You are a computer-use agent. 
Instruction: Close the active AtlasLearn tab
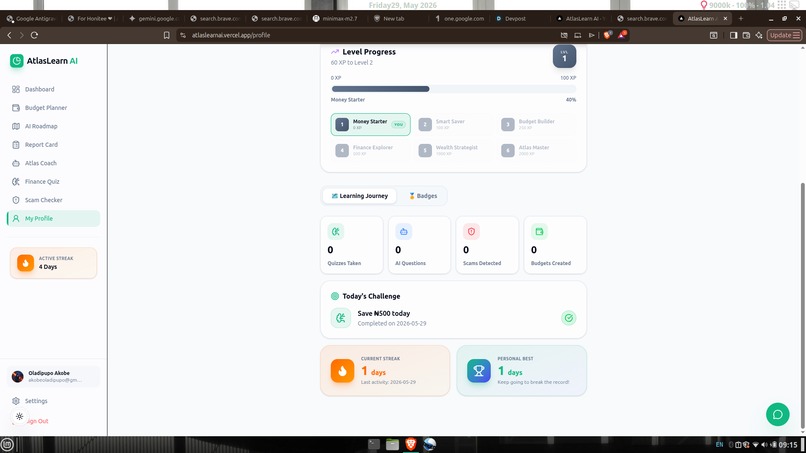point(725,19)
